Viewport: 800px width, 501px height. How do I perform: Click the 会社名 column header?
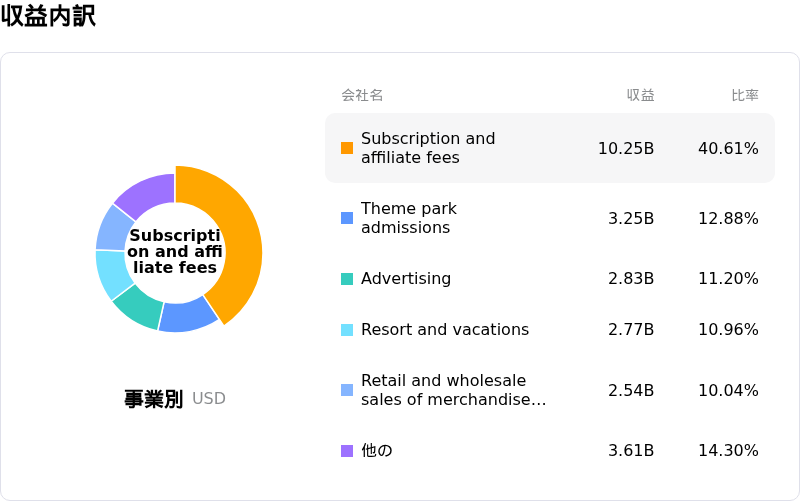(362, 95)
